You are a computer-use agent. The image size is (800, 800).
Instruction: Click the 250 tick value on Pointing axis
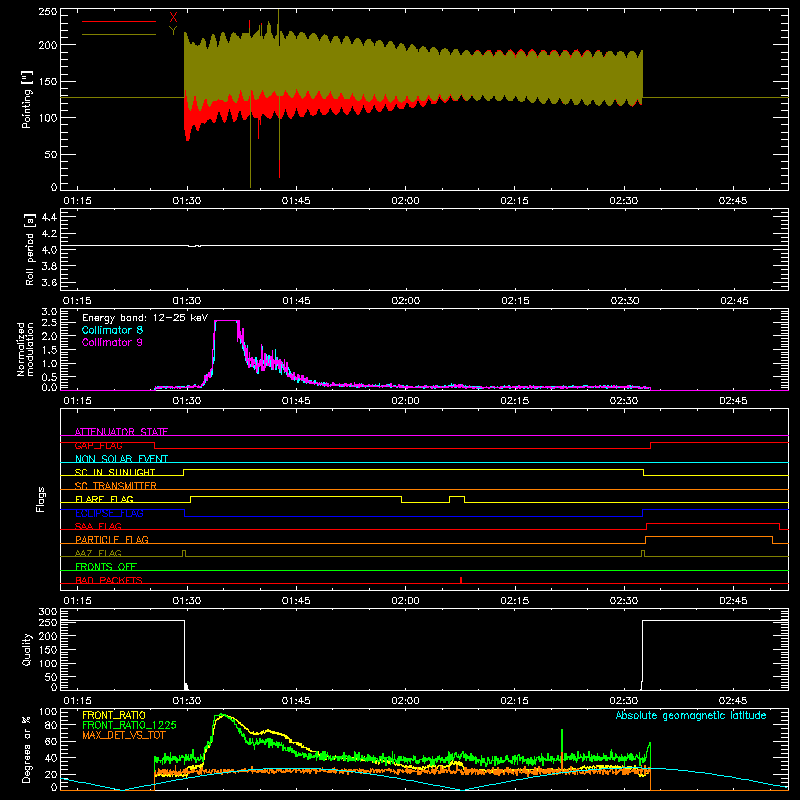[x=48, y=12]
